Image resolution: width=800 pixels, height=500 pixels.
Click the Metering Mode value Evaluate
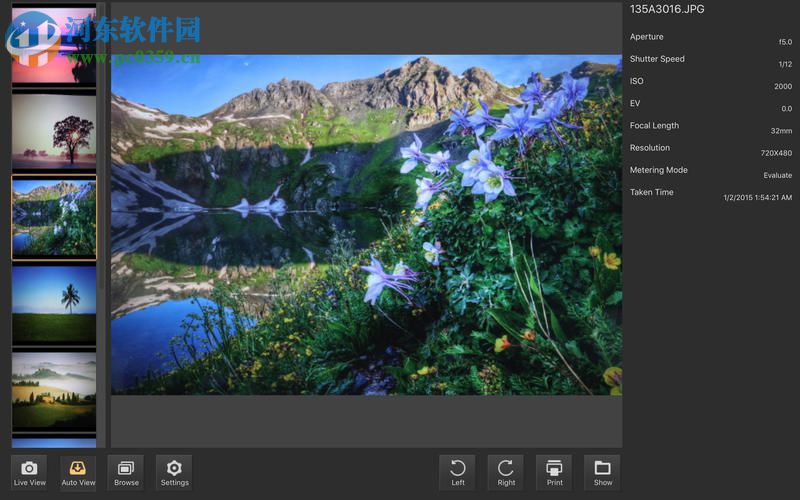pyautogui.click(x=778, y=175)
